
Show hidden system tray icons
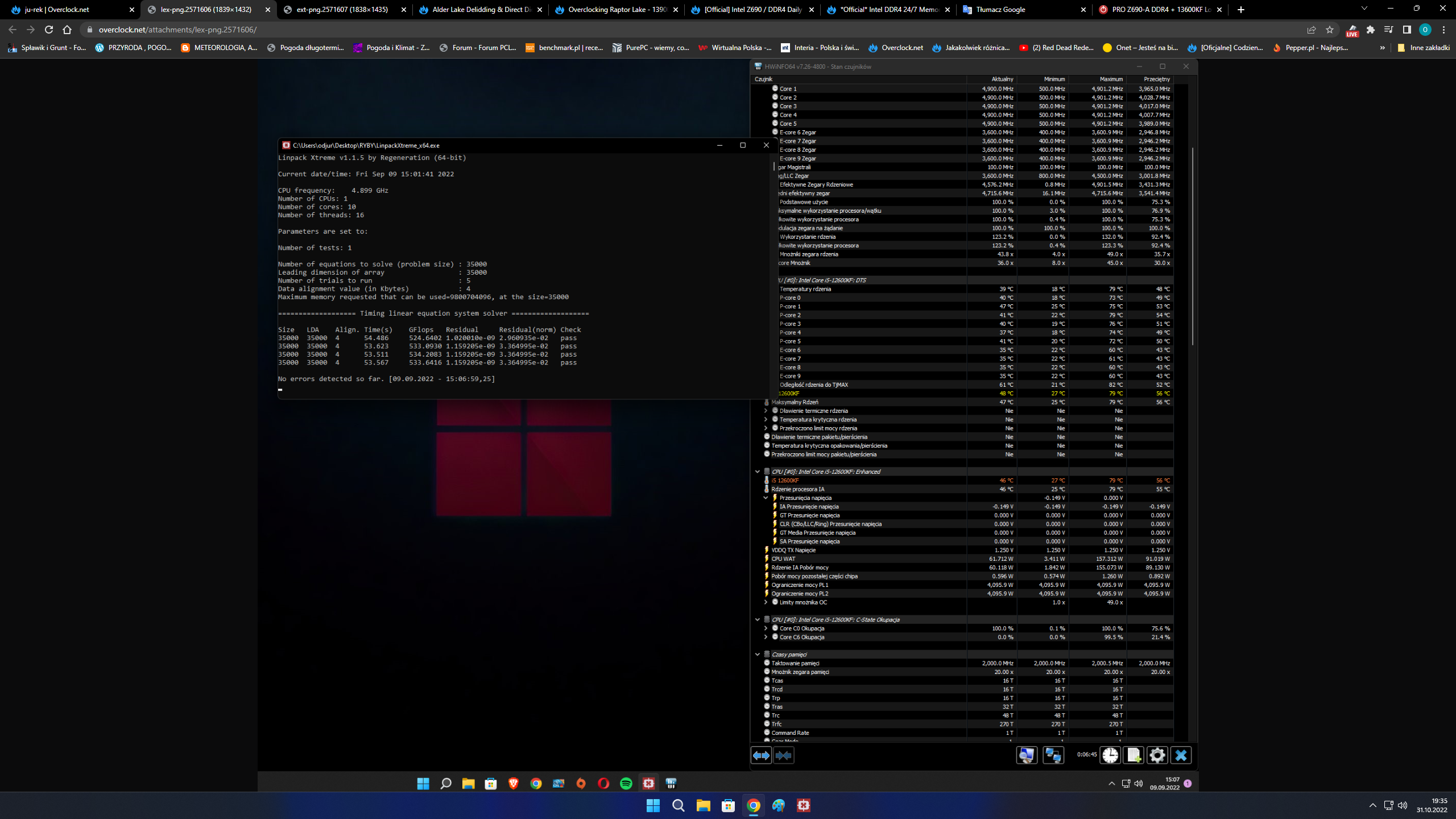pos(1372,805)
